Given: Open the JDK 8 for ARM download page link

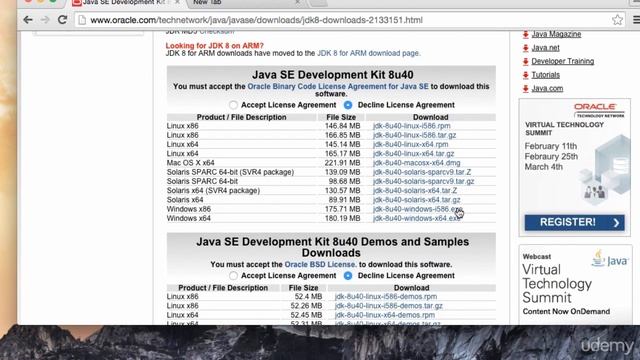Looking at the screenshot, I should click(368, 53).
